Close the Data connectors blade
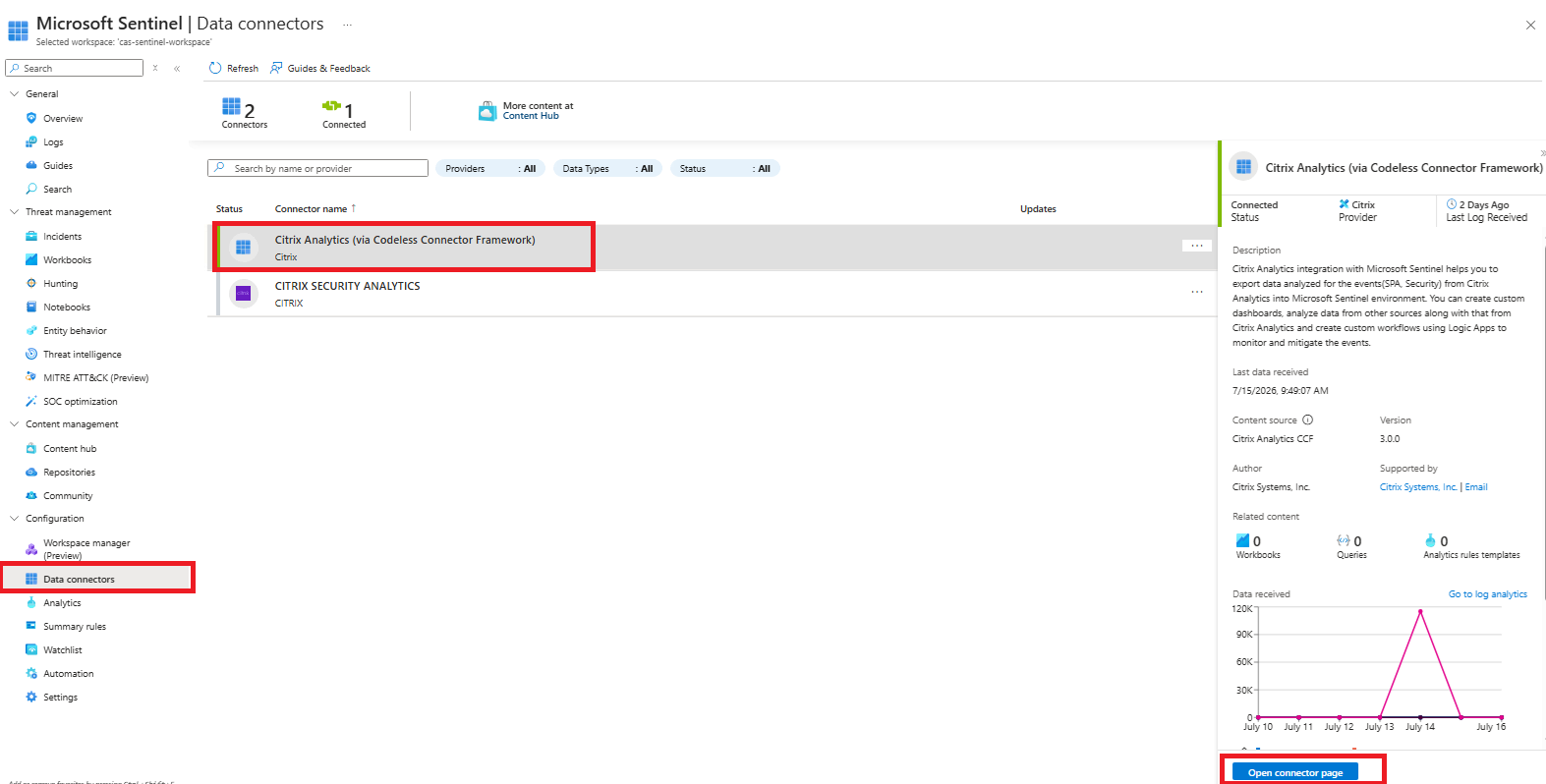Image resolution: width=1546 pixels, height=784 pixels. click(x=1530, y=26)
